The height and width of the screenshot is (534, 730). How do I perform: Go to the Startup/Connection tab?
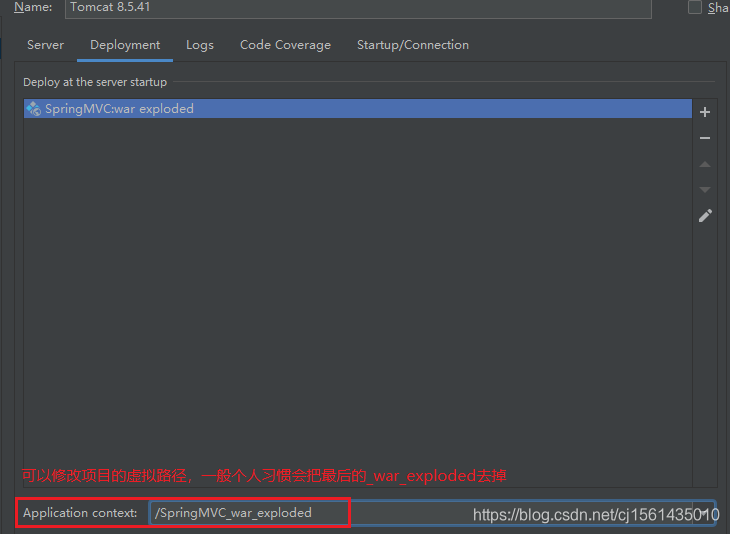pyautogui.click(x=413, y=45)
